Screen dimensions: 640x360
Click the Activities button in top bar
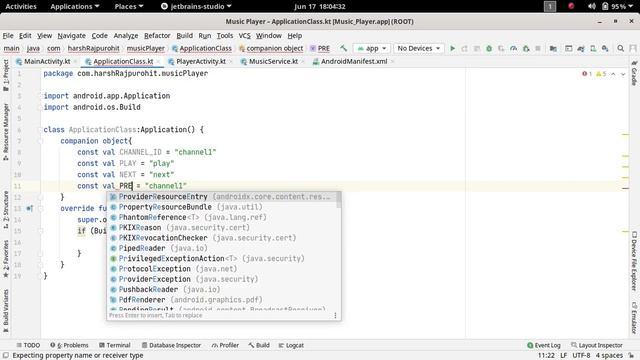tap(21, 7)
